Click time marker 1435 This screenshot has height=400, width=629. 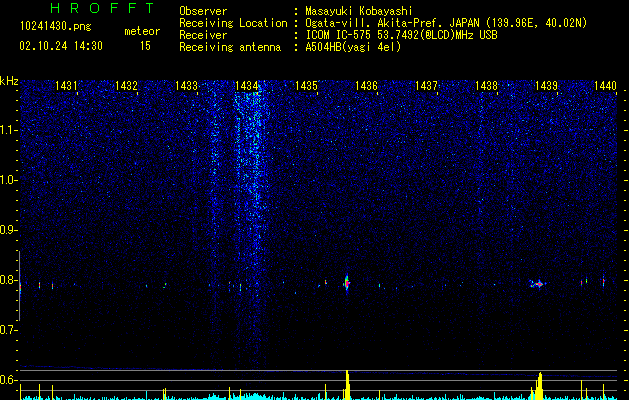click(306, 85)
